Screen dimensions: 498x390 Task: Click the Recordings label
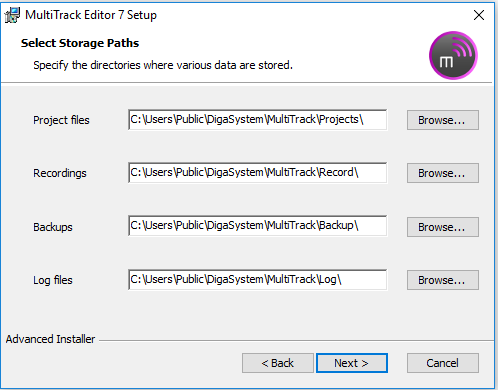60,173
